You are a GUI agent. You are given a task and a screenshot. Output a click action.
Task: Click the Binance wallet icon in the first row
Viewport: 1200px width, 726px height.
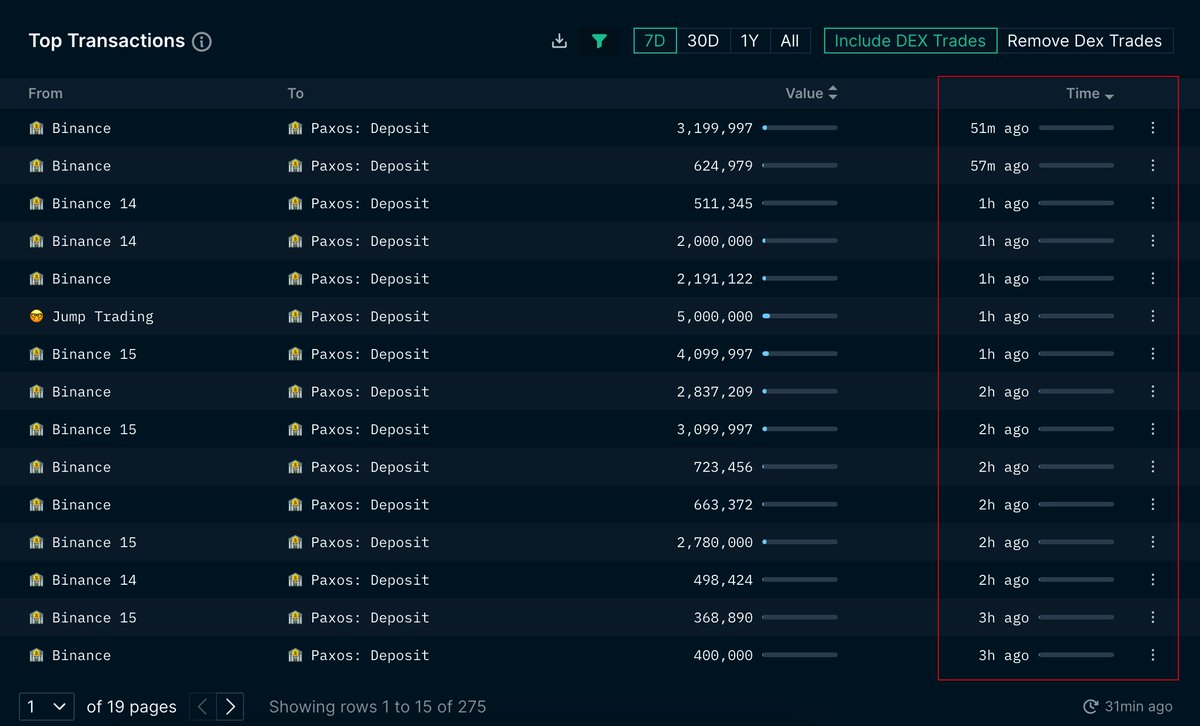pos(36,128)
